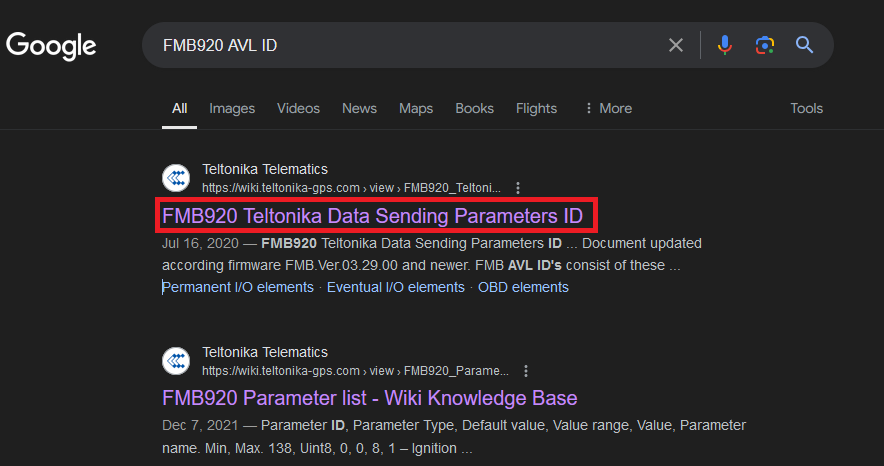Switch to Flights tab
The width and height of the screenshot is (884, 466).
[x=536, y=108]
